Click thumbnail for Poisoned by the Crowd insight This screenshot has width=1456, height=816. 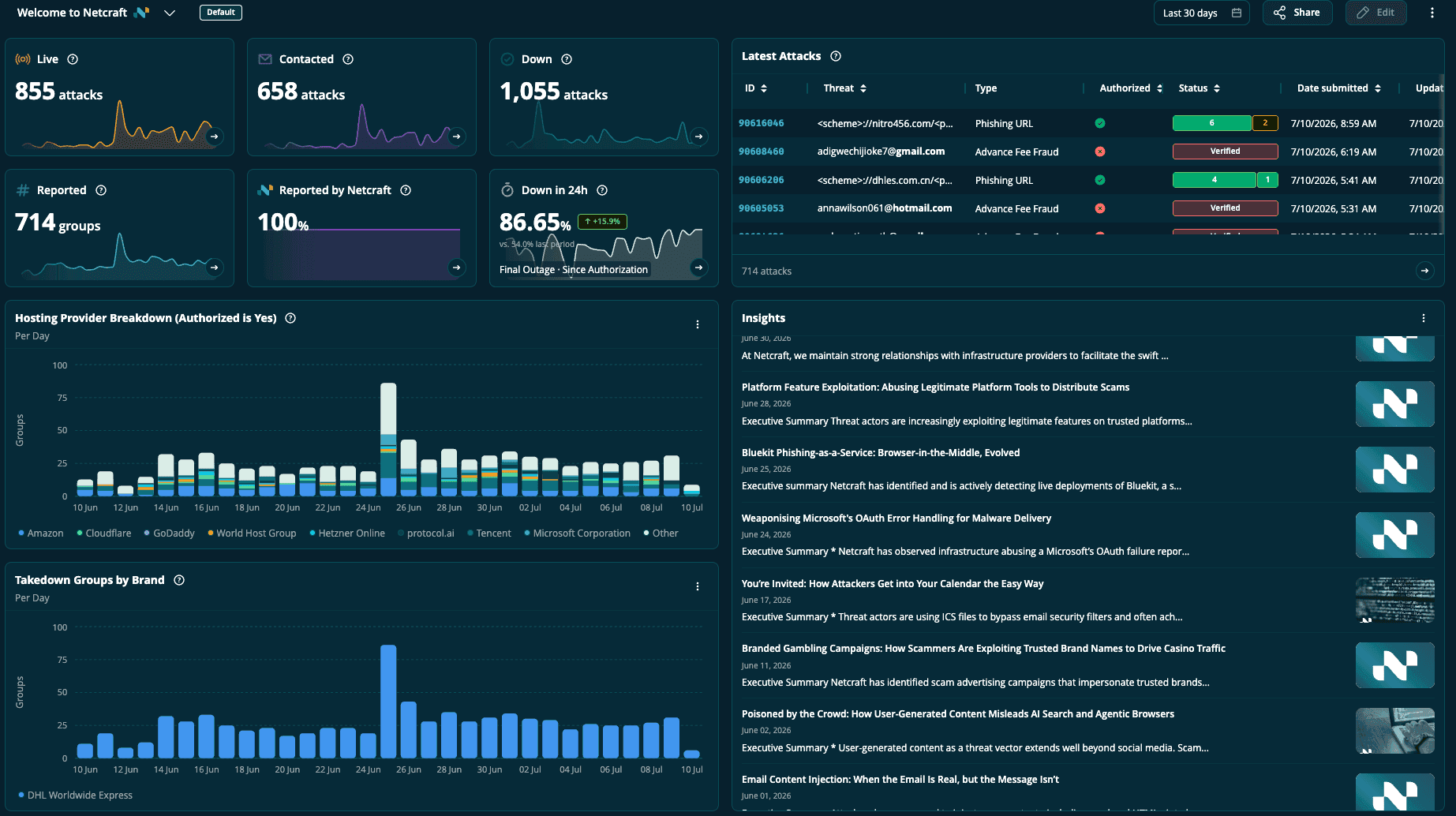pos(1395,731)
